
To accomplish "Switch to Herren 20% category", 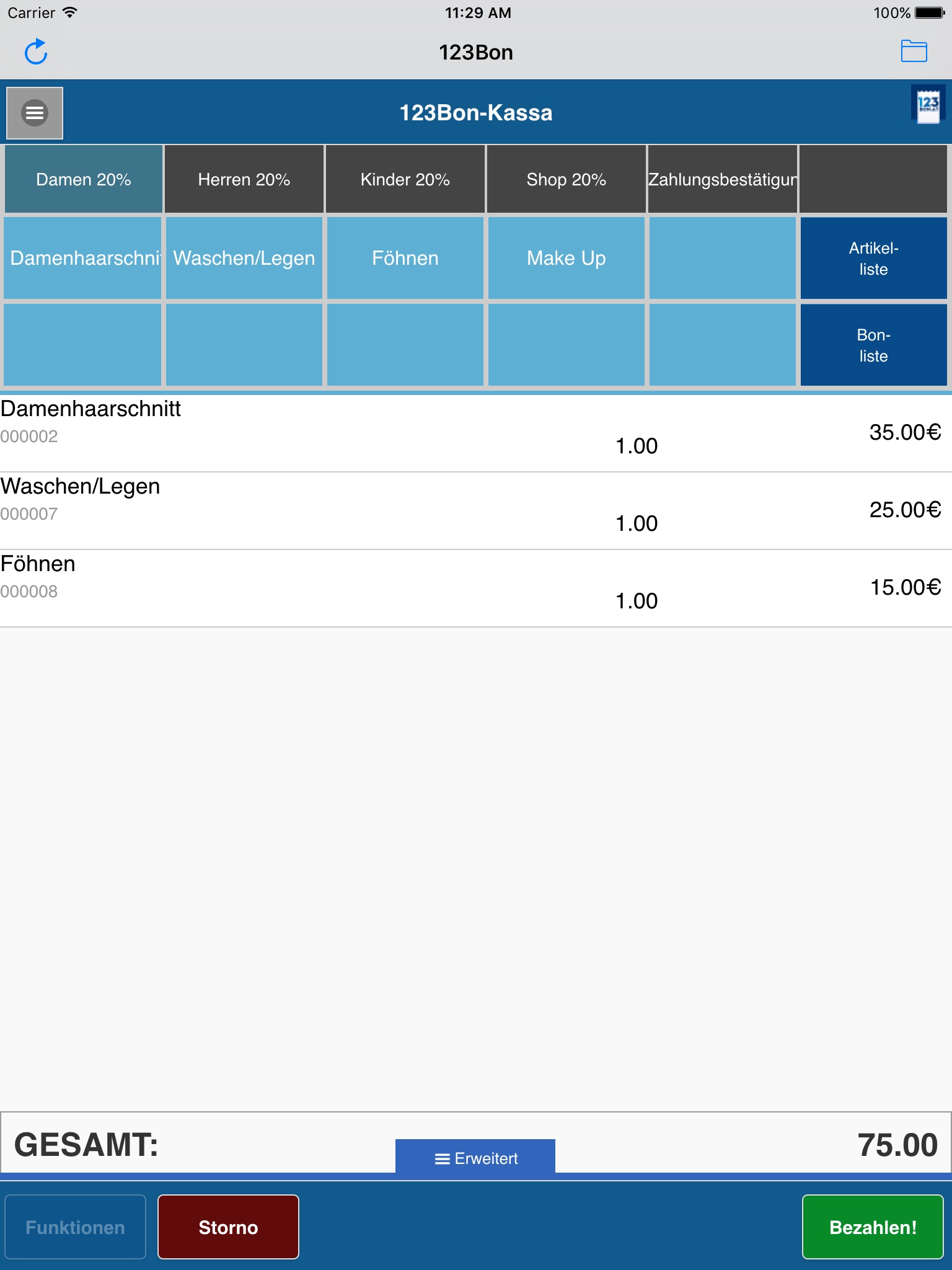I will 244,180.
